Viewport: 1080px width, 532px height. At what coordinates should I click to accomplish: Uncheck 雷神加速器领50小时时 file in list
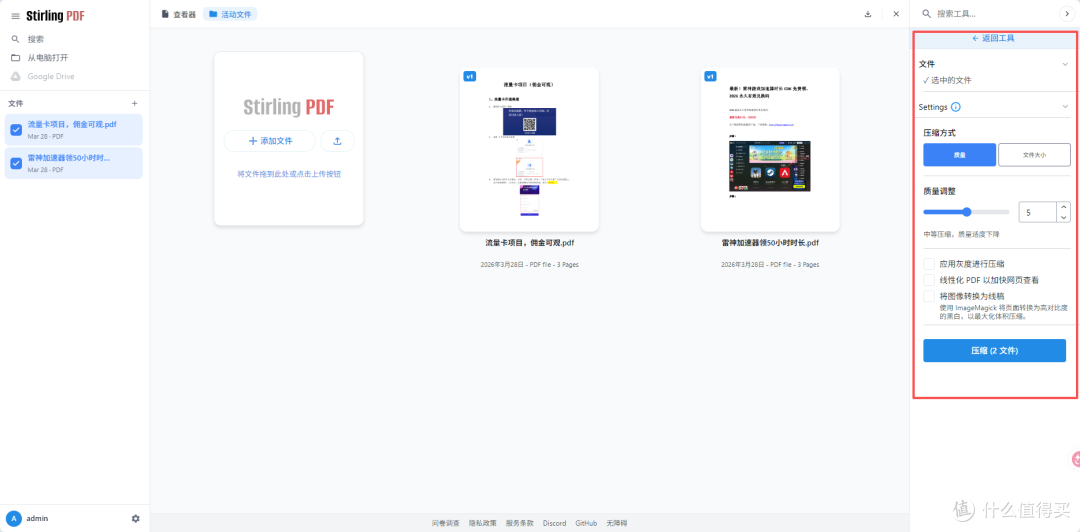16,163
